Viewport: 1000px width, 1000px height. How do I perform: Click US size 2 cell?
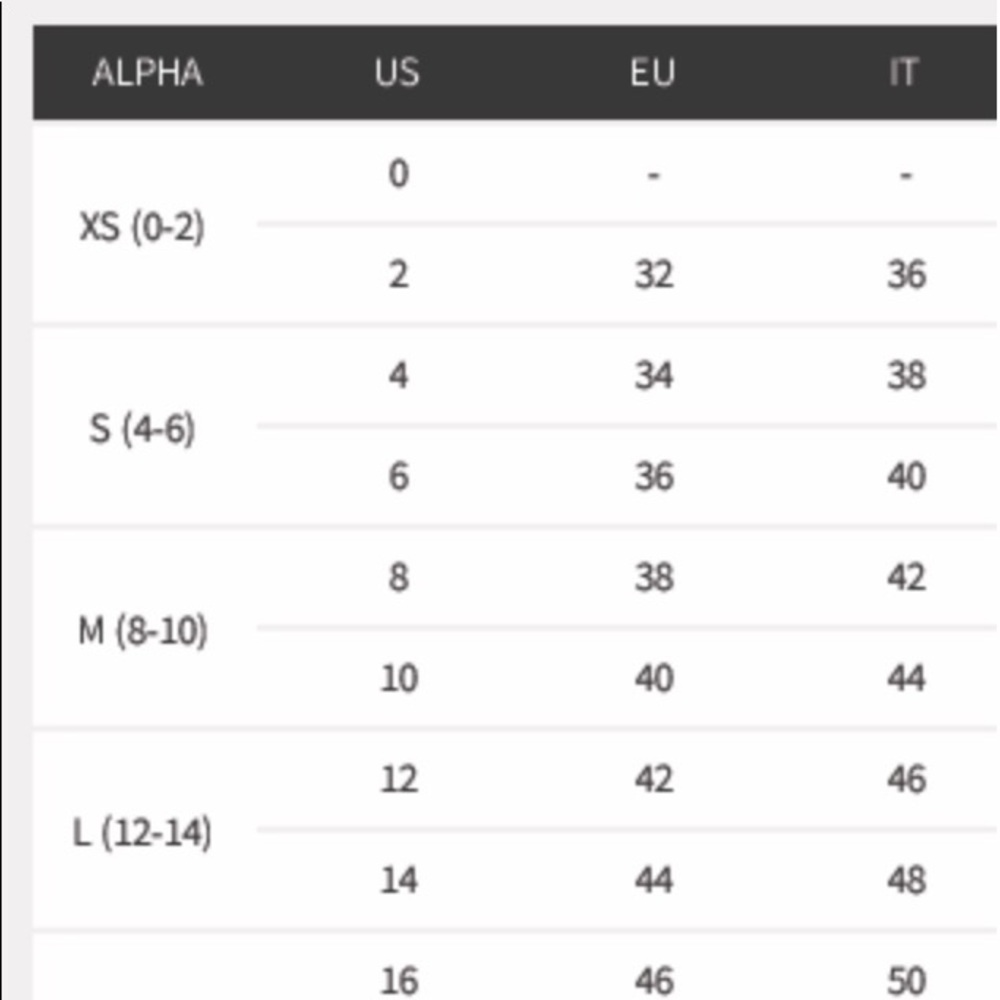[398, 275]
